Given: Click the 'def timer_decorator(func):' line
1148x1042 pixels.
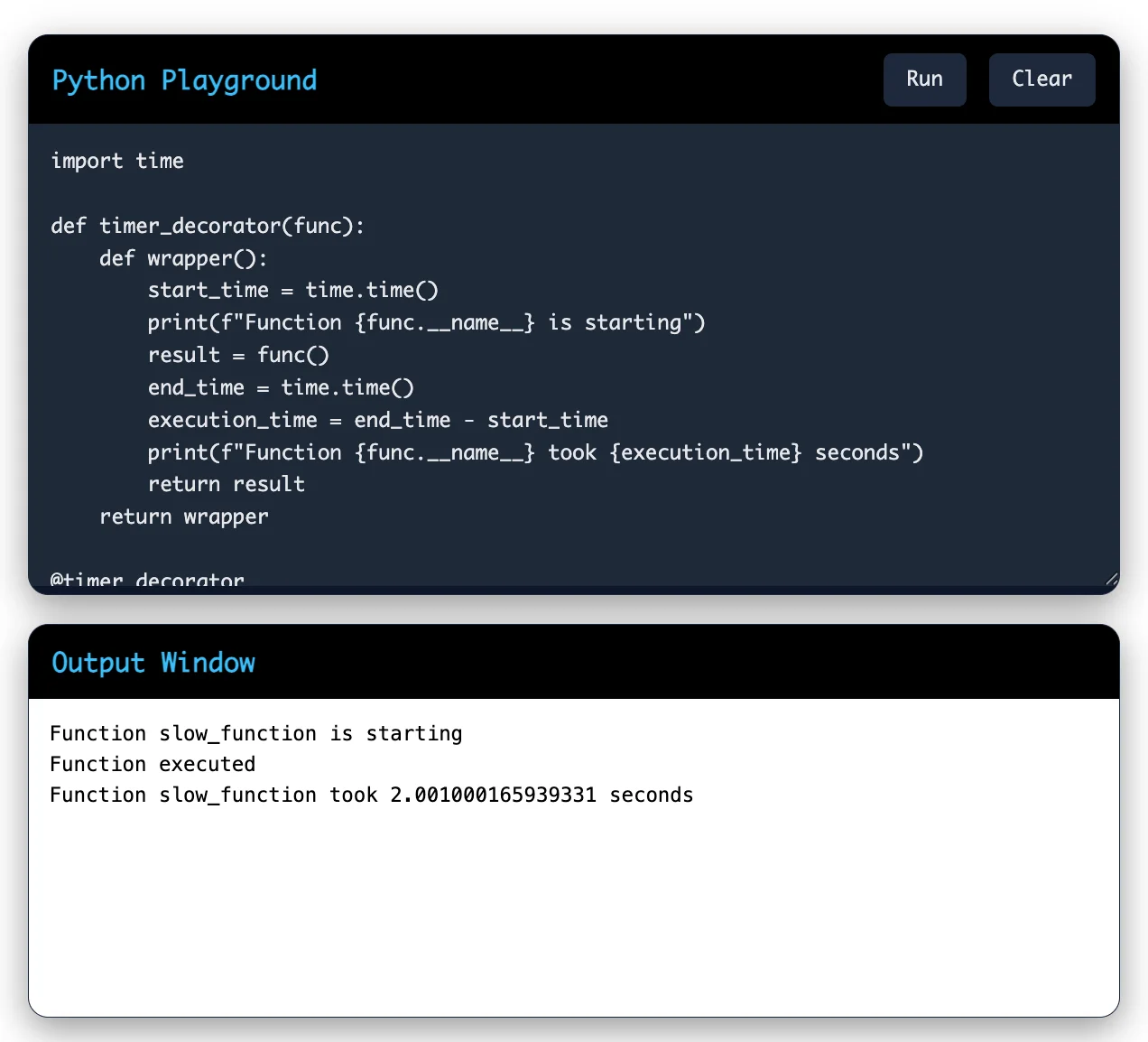Looking at the screenshot, I should click(x=208, y=226).
